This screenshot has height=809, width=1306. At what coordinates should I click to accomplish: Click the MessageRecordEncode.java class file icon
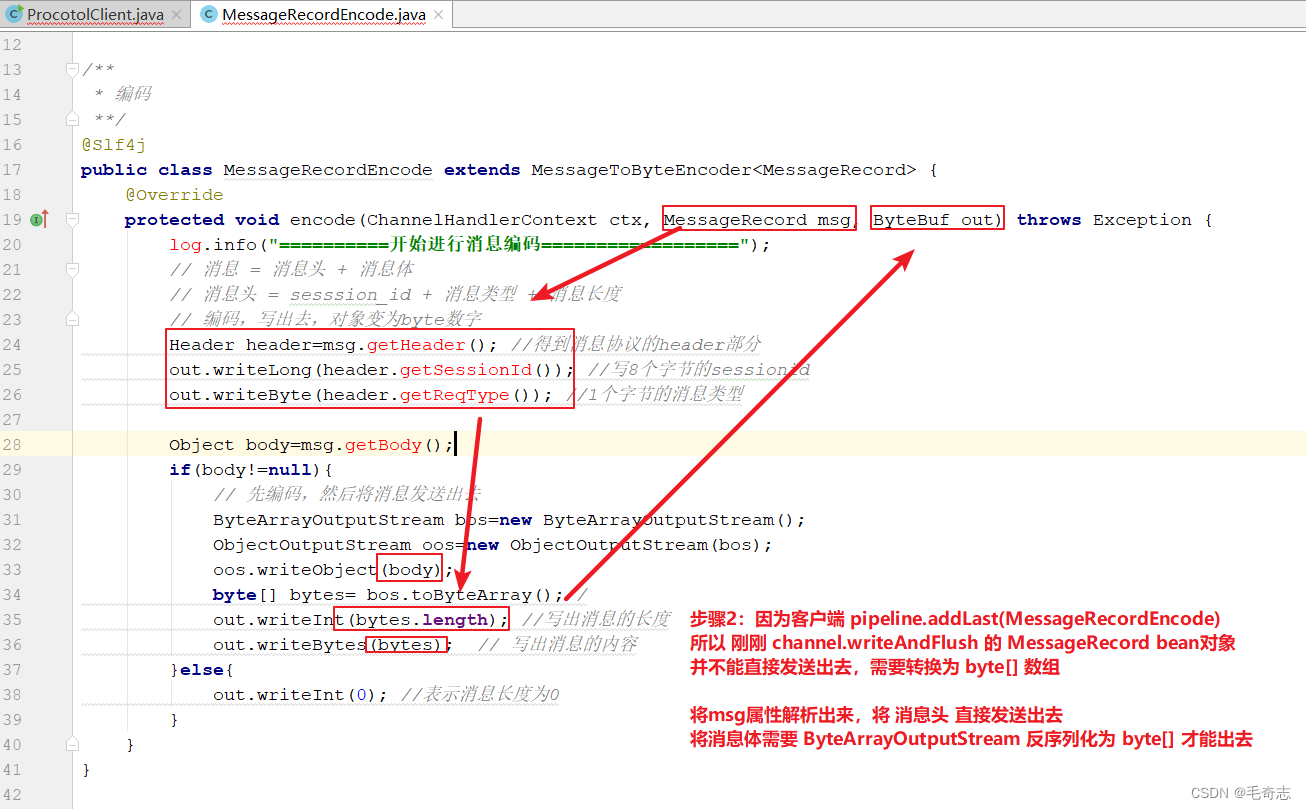coord(209,14)
